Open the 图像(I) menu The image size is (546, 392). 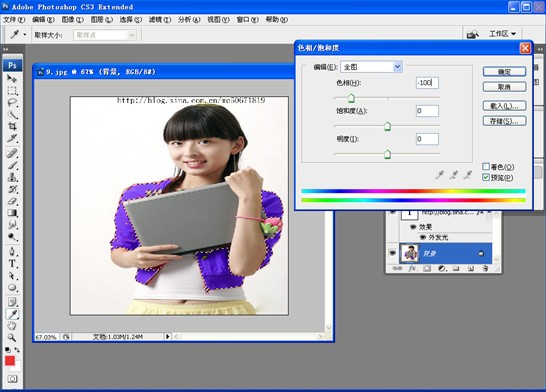pyautogui.click(x=72, y=19)
